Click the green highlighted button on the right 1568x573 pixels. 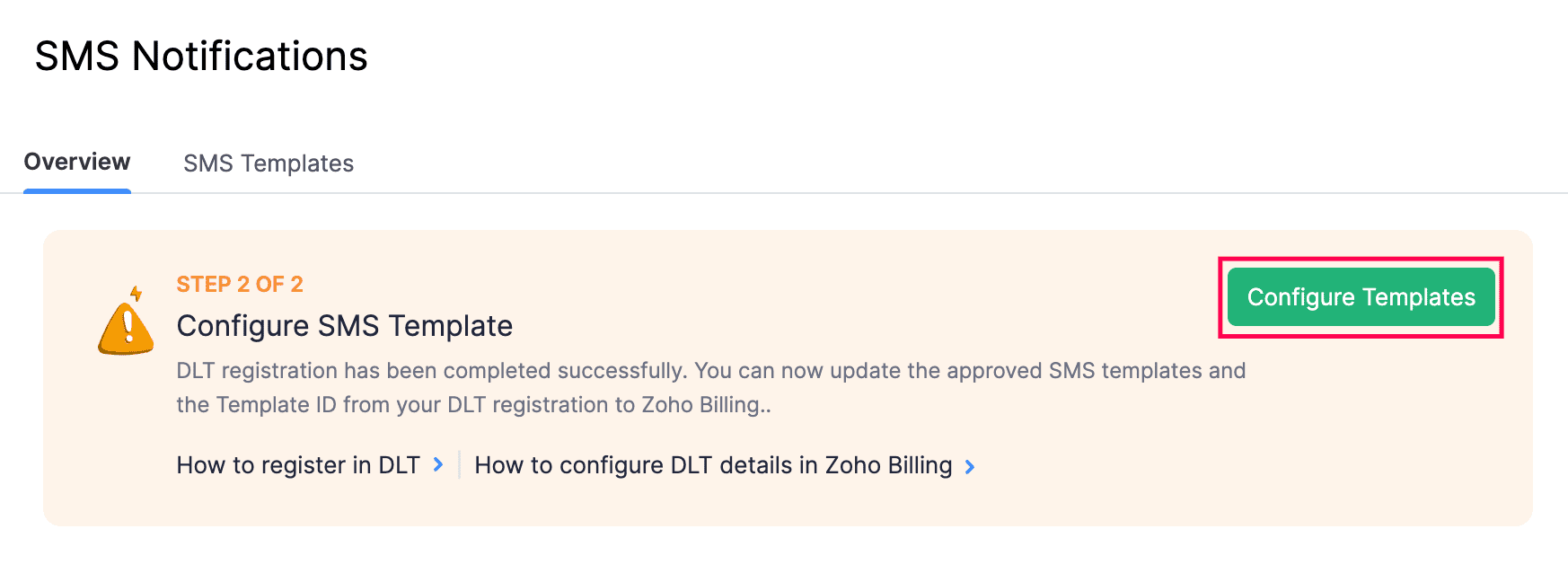(x=1360, y=296)
